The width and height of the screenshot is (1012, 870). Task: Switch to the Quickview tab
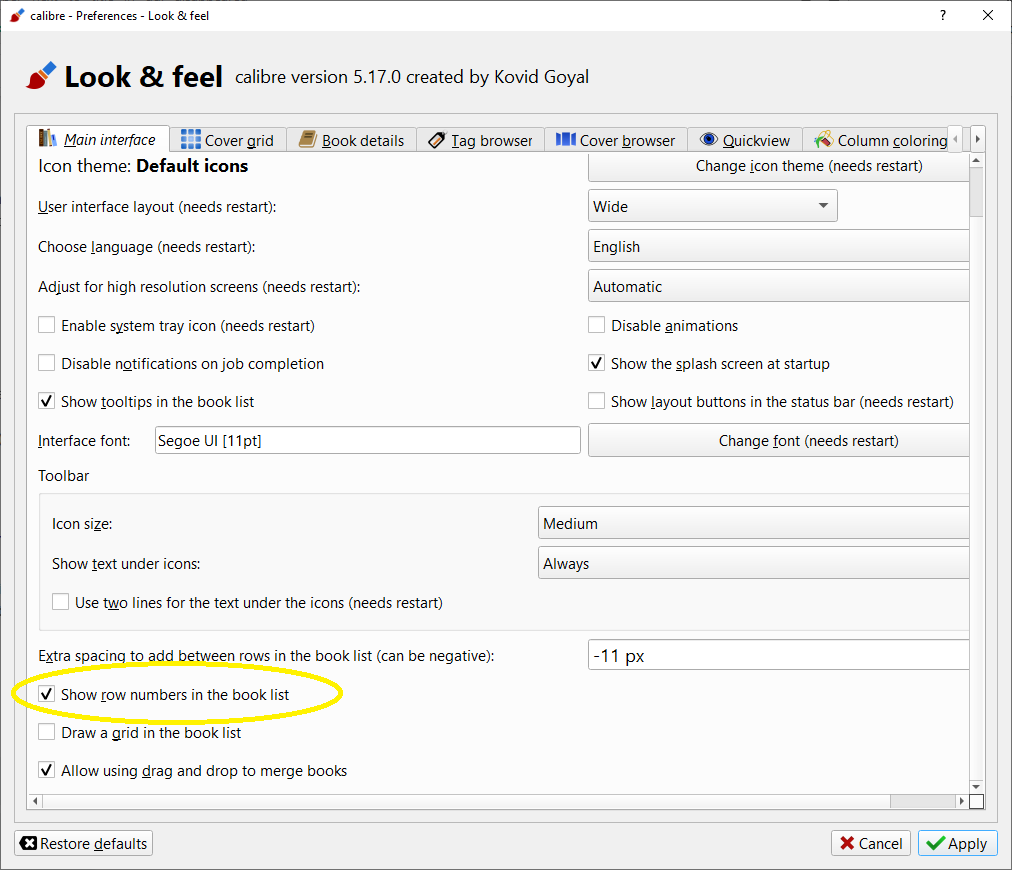pos(745,140)
